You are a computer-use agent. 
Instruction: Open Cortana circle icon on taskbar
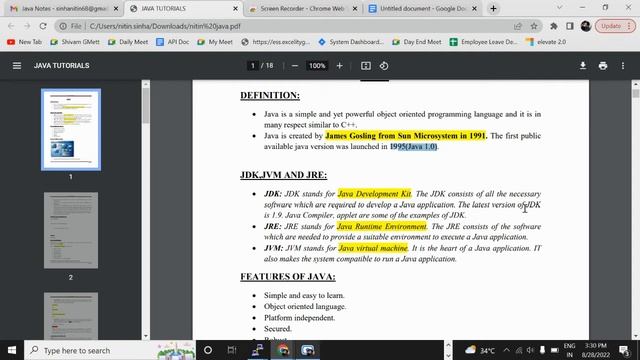click(208, 350)
